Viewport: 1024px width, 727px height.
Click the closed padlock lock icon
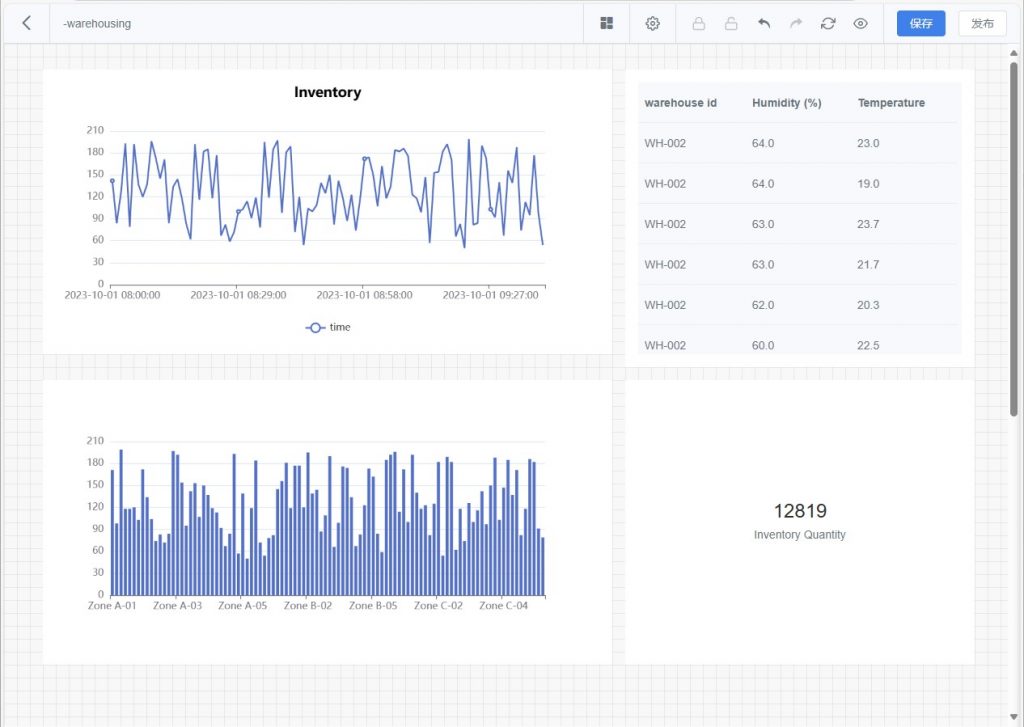pyautogui.click(x=699, y=23)
